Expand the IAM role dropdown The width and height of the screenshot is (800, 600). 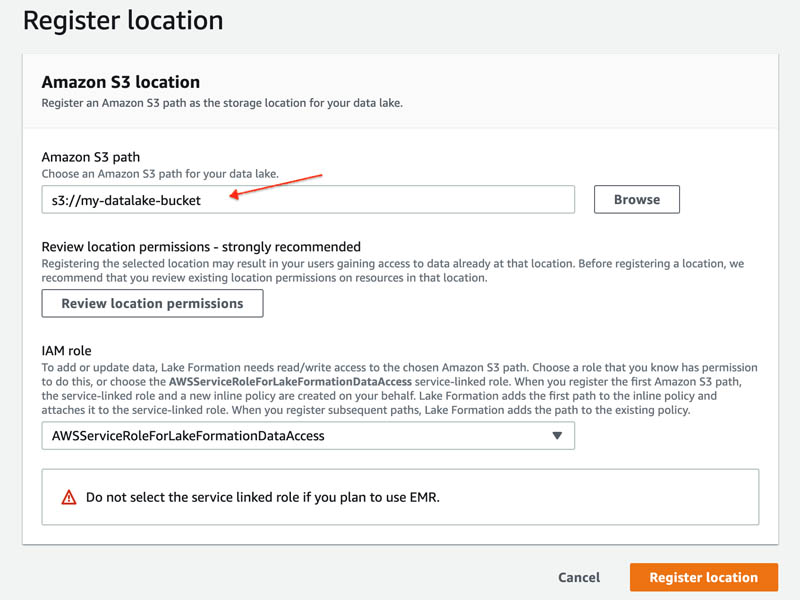308,436
